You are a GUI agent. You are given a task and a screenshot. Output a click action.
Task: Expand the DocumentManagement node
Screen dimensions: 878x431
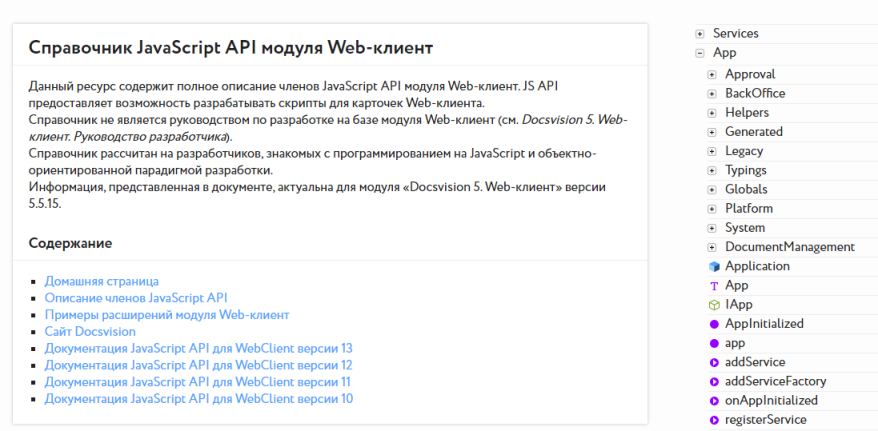712,247
